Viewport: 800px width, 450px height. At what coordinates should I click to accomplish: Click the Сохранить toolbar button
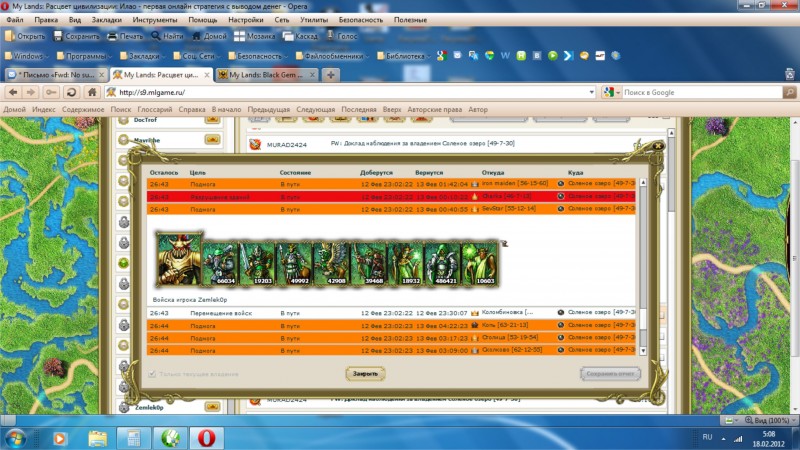[x=77, y=36]
